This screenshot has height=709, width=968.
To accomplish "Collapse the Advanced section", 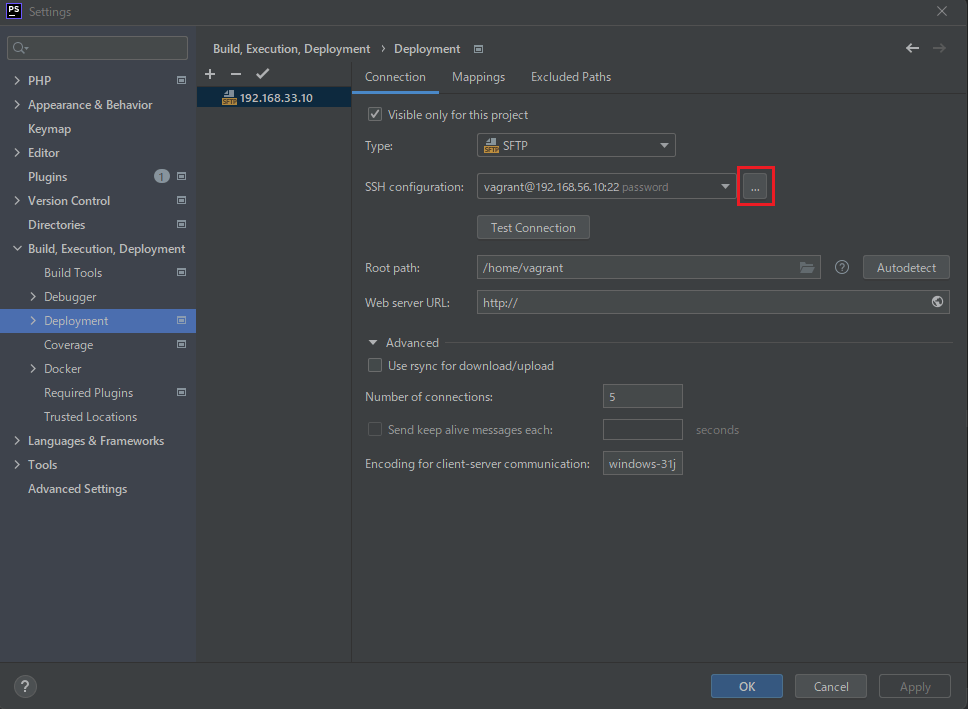I will 373,343.
